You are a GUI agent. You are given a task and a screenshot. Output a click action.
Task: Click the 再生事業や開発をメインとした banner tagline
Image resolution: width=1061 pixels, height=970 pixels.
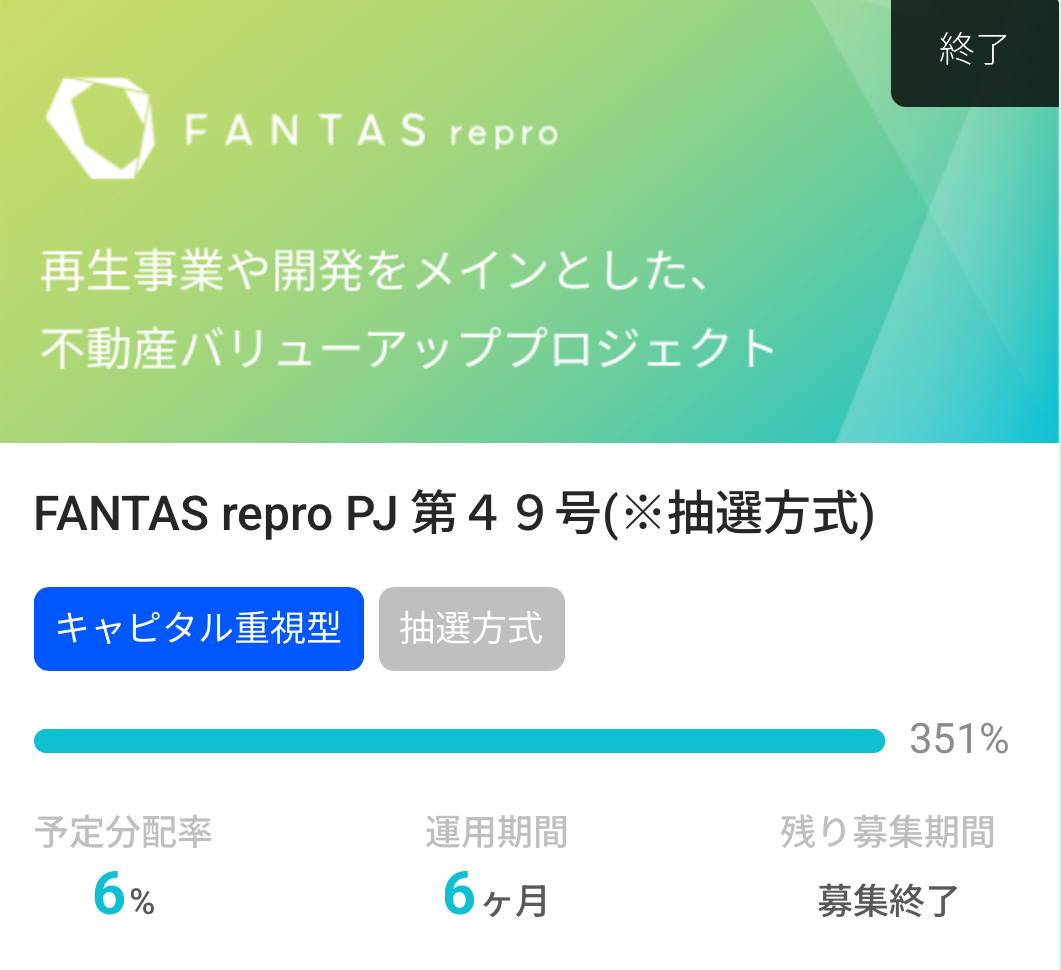[376, 270]
